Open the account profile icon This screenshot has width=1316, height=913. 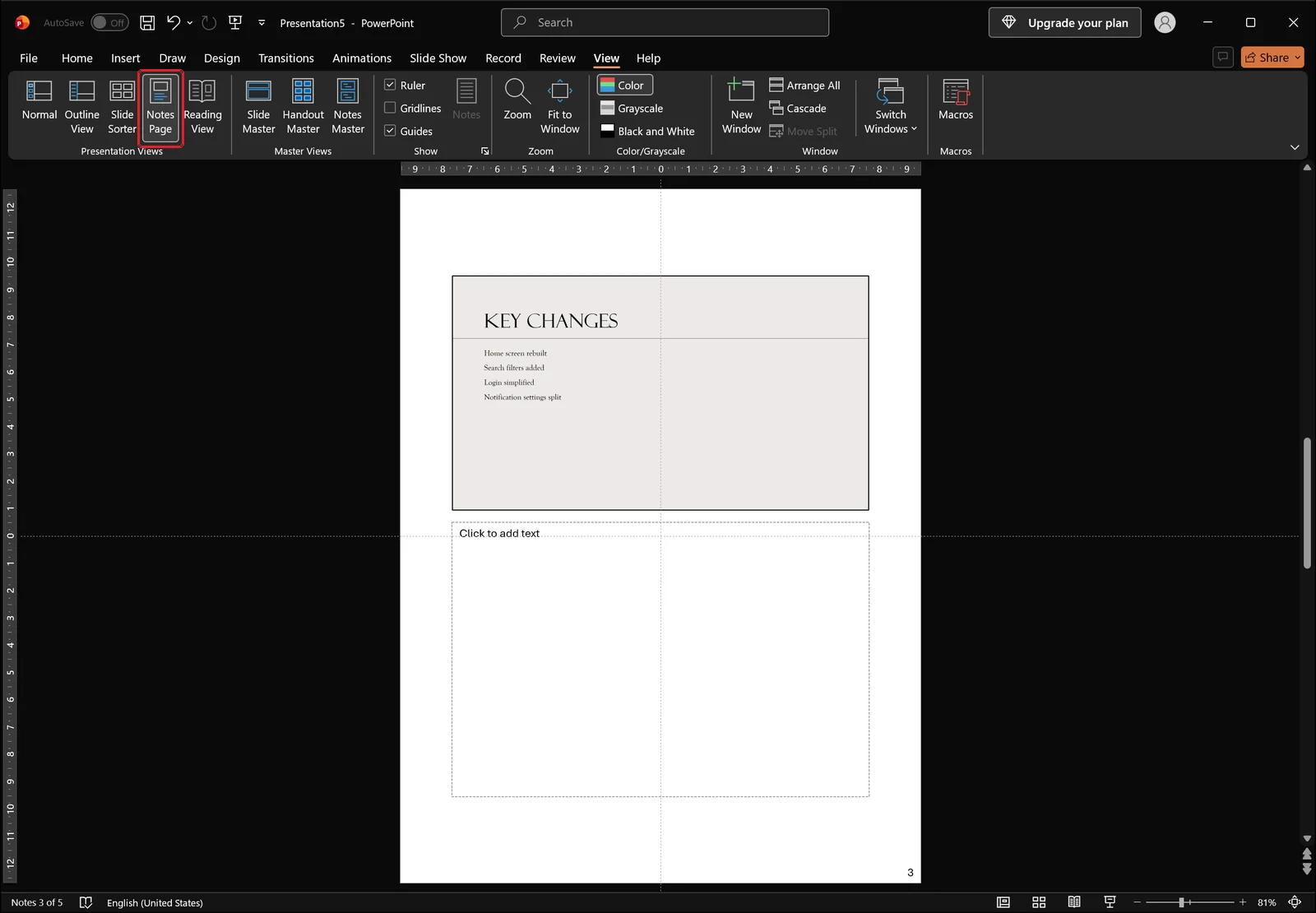click(1165, 23)
